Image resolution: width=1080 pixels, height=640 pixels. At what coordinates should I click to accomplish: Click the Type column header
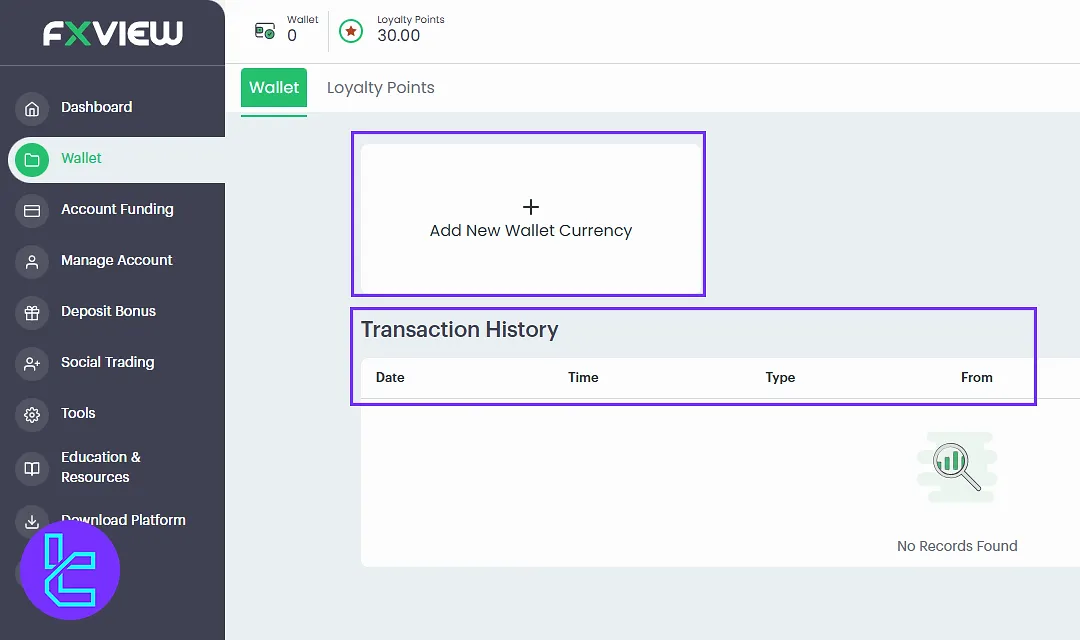[x=780, y=378]
